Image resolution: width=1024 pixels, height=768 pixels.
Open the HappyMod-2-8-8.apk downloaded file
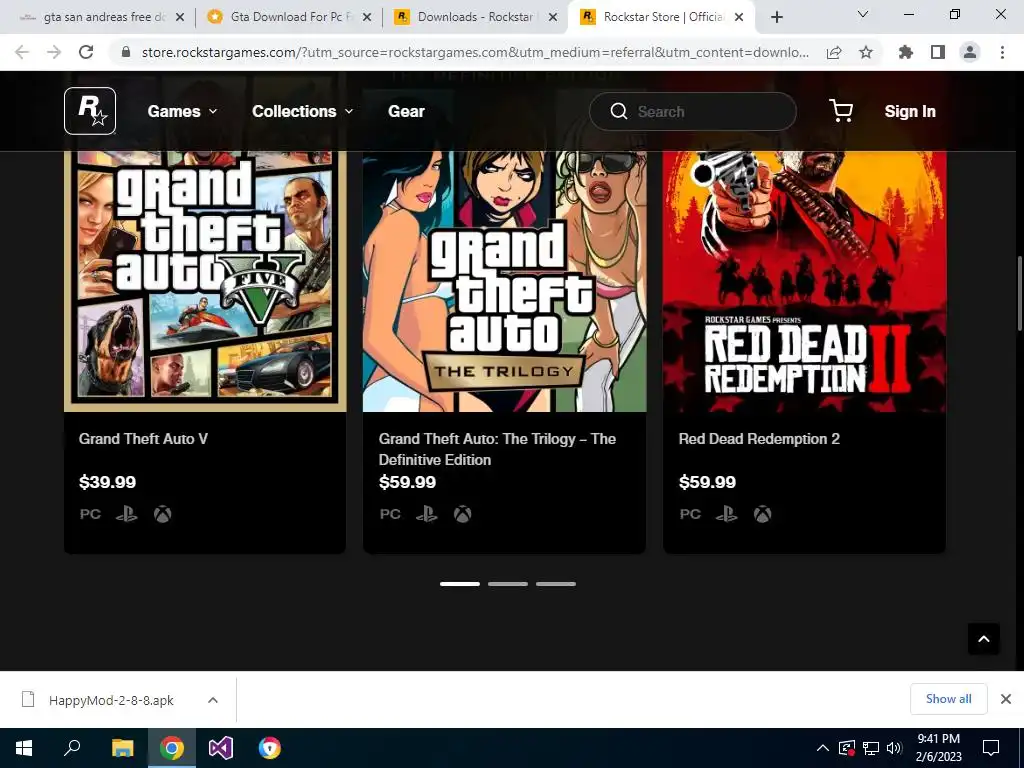click(x=111, y=700)
